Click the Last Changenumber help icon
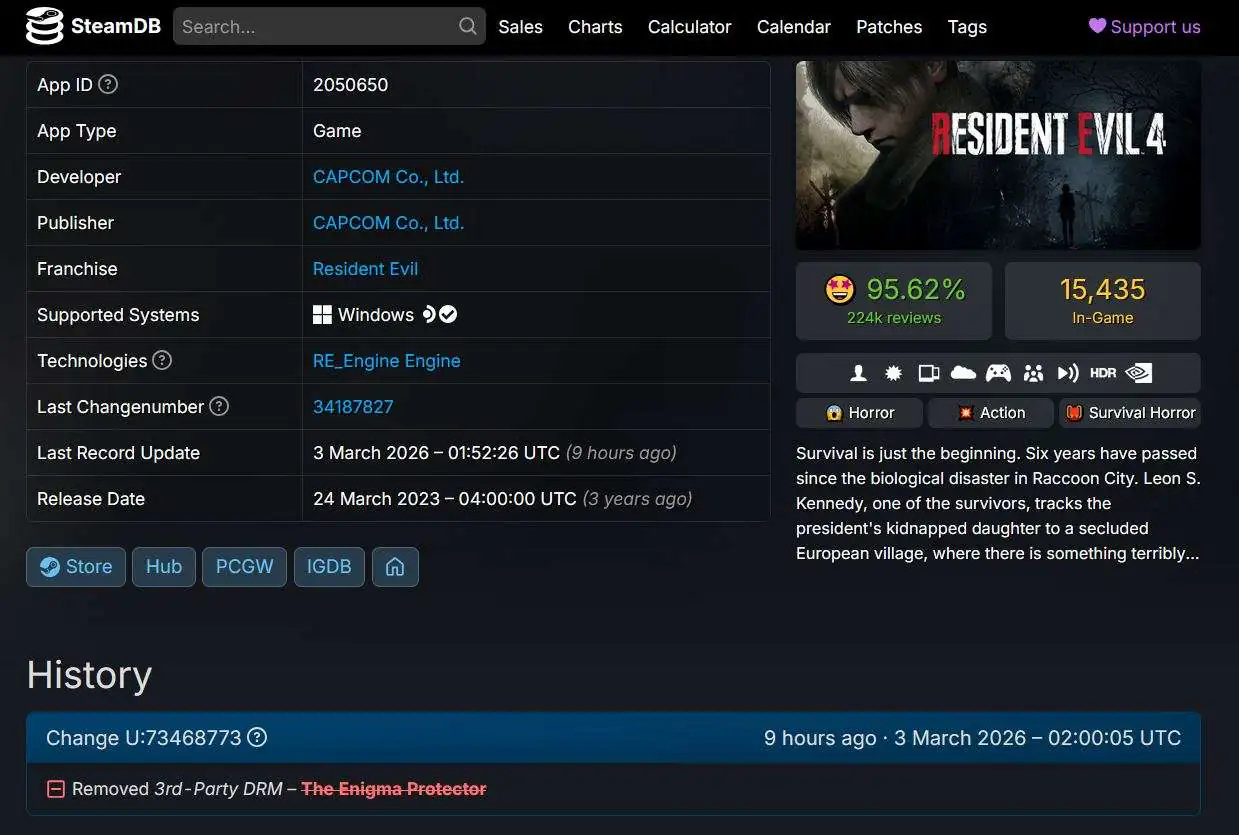Screen dimensions: 1239x835 [219, 406]
